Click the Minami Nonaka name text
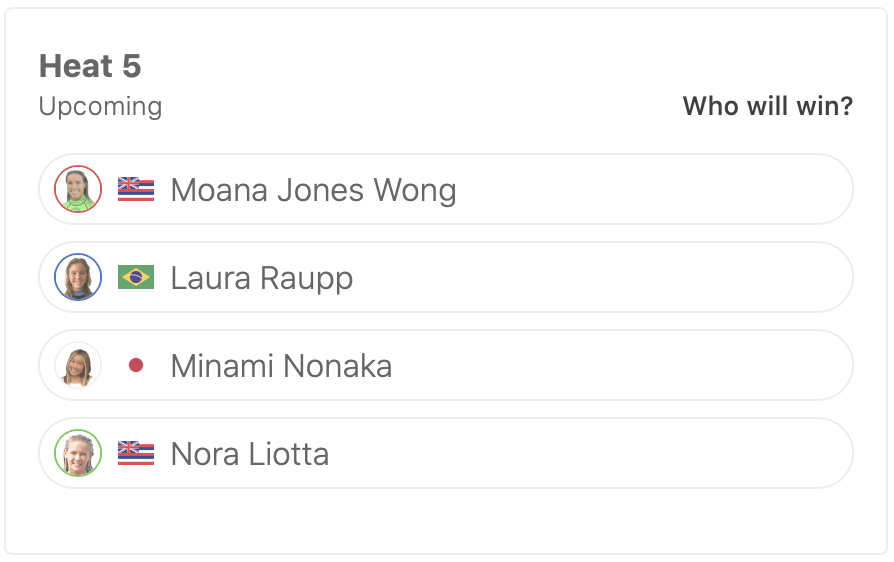The image size is (894, 562). pos(281,366)
